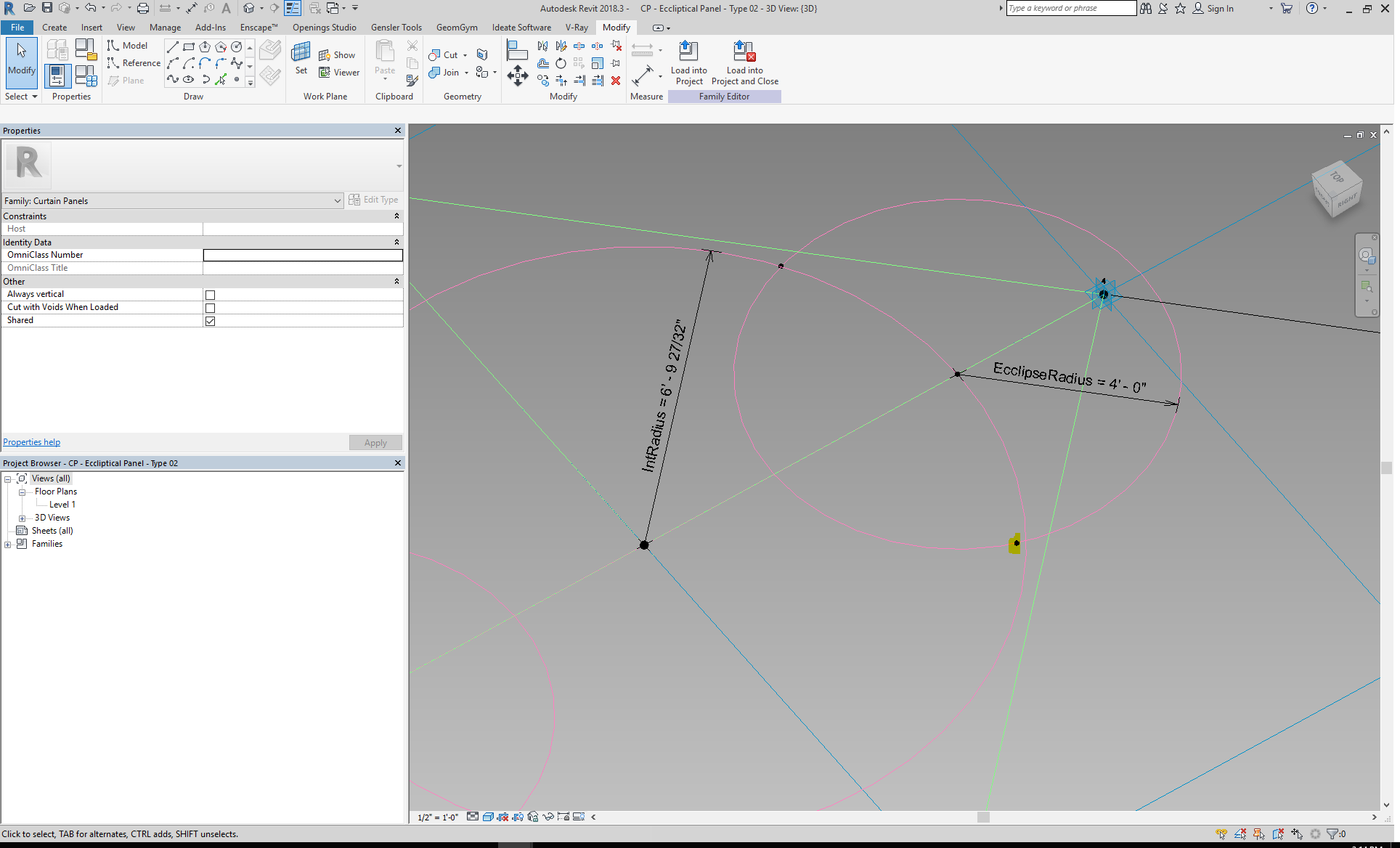1400x848 pixels.
Task: Open the Insert ribbon tab
Action: click(x=91, y=27)
